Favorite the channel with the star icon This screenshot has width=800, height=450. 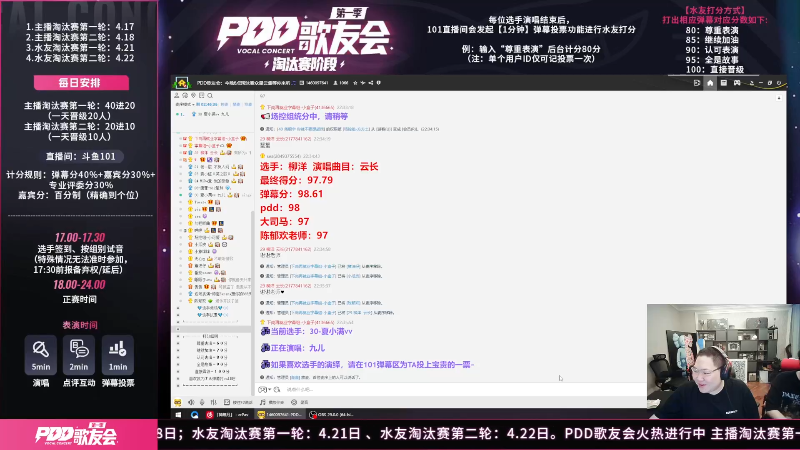[x=355, y=83]
